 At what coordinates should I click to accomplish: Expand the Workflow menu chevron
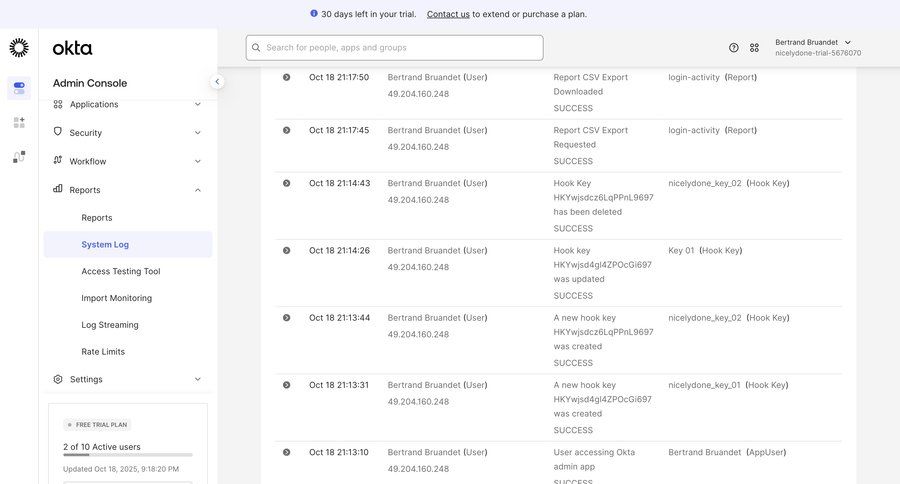pos(197,161)
